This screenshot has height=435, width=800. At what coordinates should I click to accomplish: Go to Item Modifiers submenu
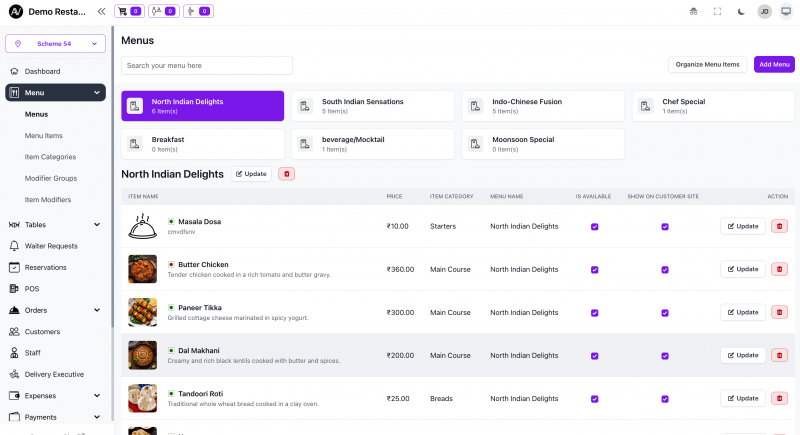coord(47,200)
